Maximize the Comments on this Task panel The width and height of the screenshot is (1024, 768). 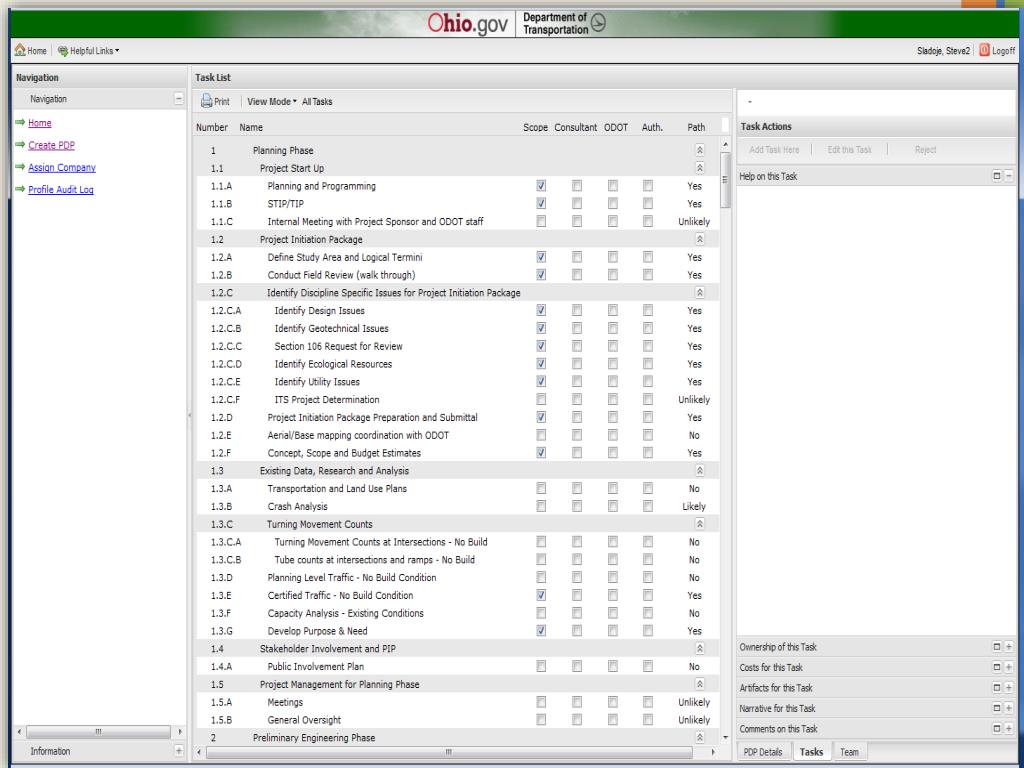(997, 728)
